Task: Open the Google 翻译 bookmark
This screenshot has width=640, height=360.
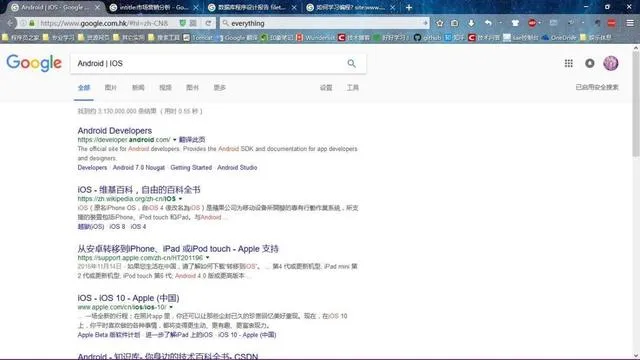Action: tap(237, 38)
